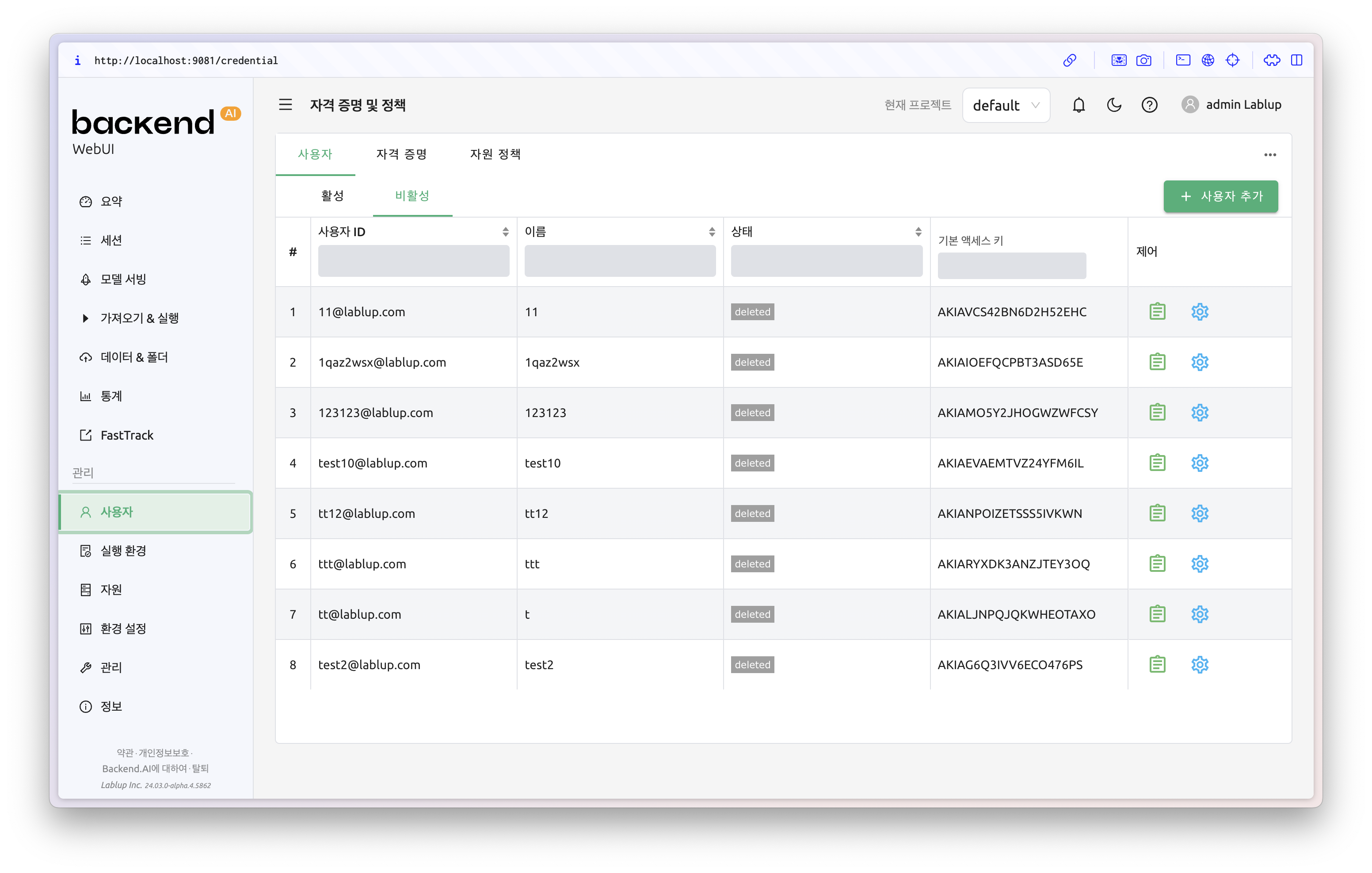The image size is (1372, 873).
Task: Click the three-dots more options icon
Action: click(1270, 154)
